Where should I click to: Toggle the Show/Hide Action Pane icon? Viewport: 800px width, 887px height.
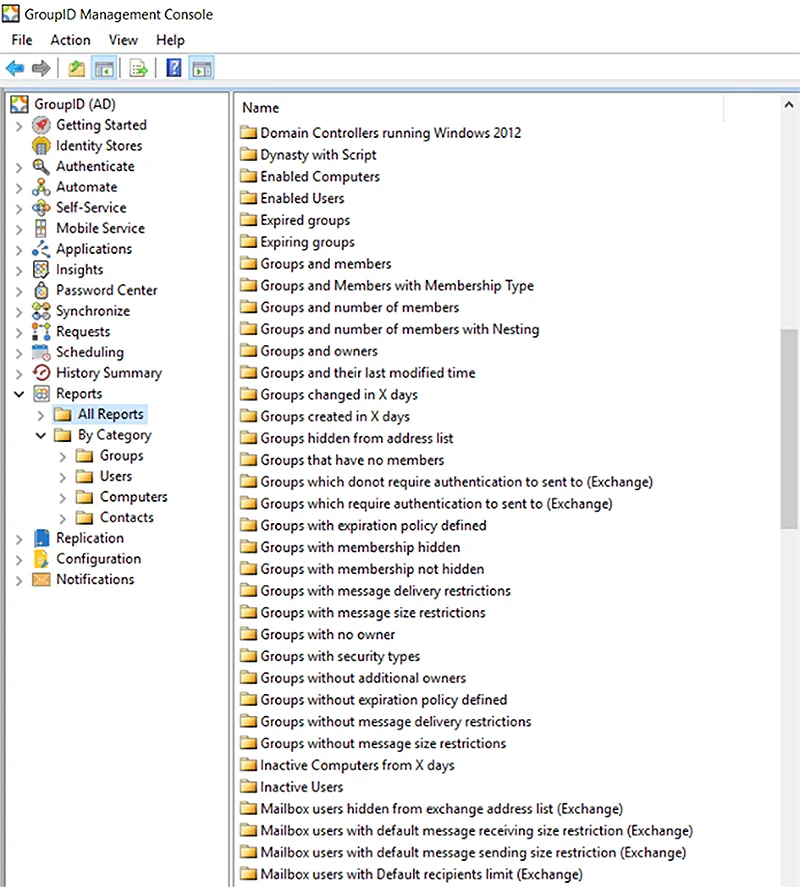tap(202, 68)
